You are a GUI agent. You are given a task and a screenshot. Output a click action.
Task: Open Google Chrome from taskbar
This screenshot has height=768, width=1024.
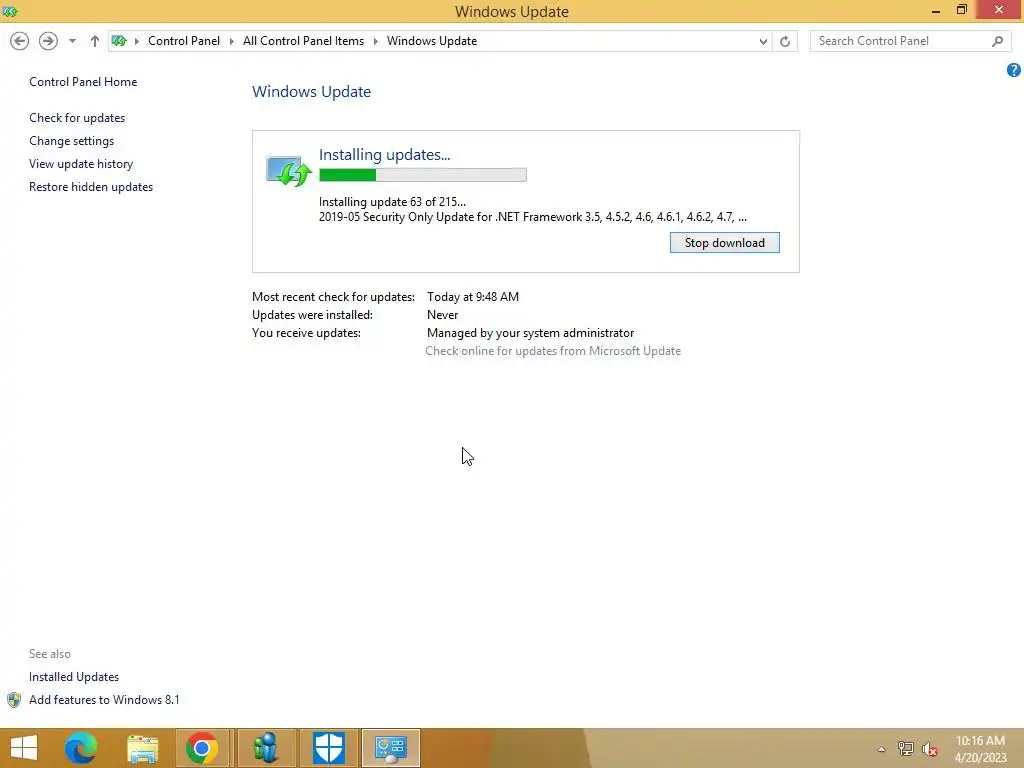[x=202, y=748]
